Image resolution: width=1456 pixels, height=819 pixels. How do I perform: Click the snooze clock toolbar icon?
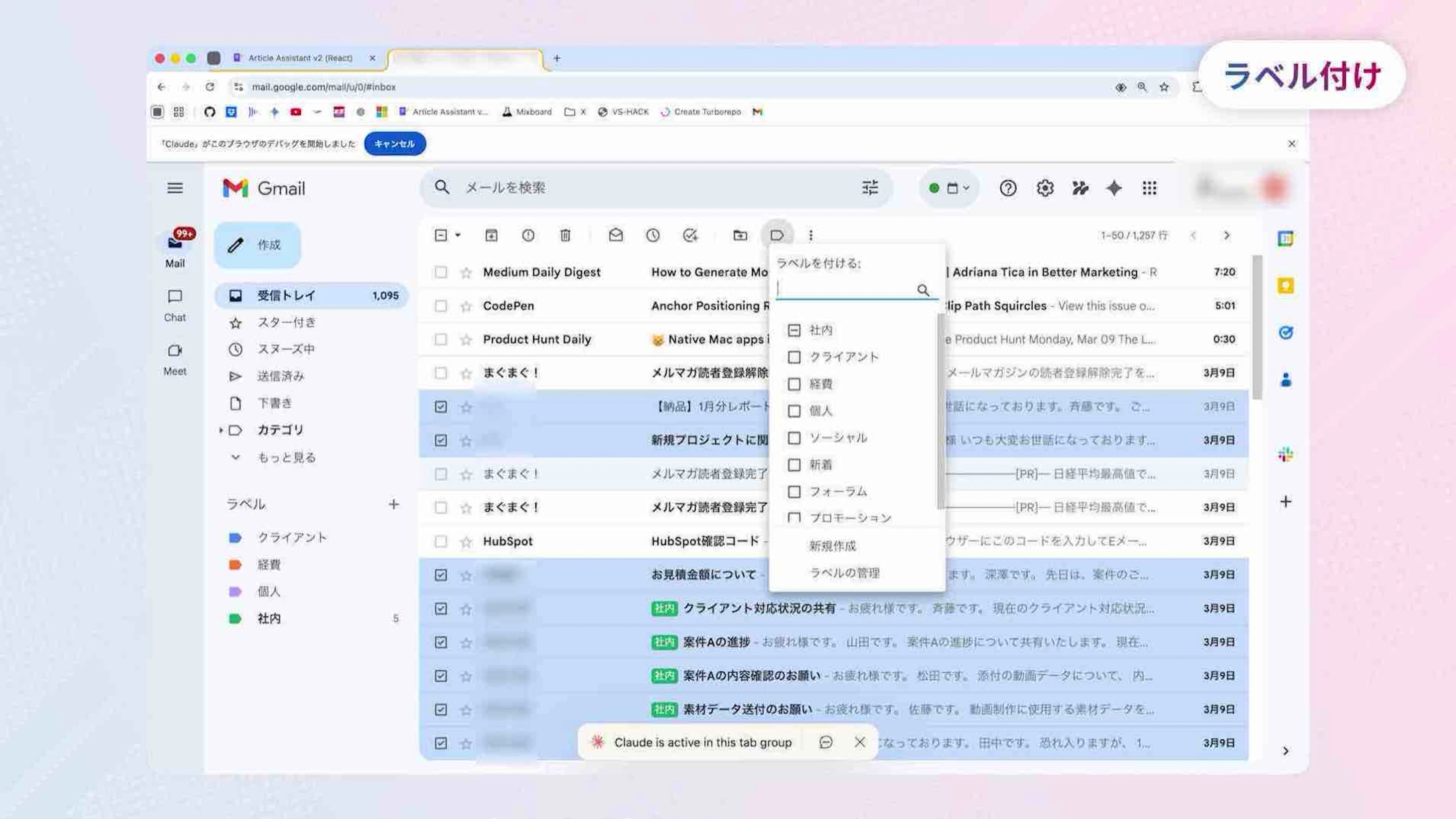click(x=653, y=235)
